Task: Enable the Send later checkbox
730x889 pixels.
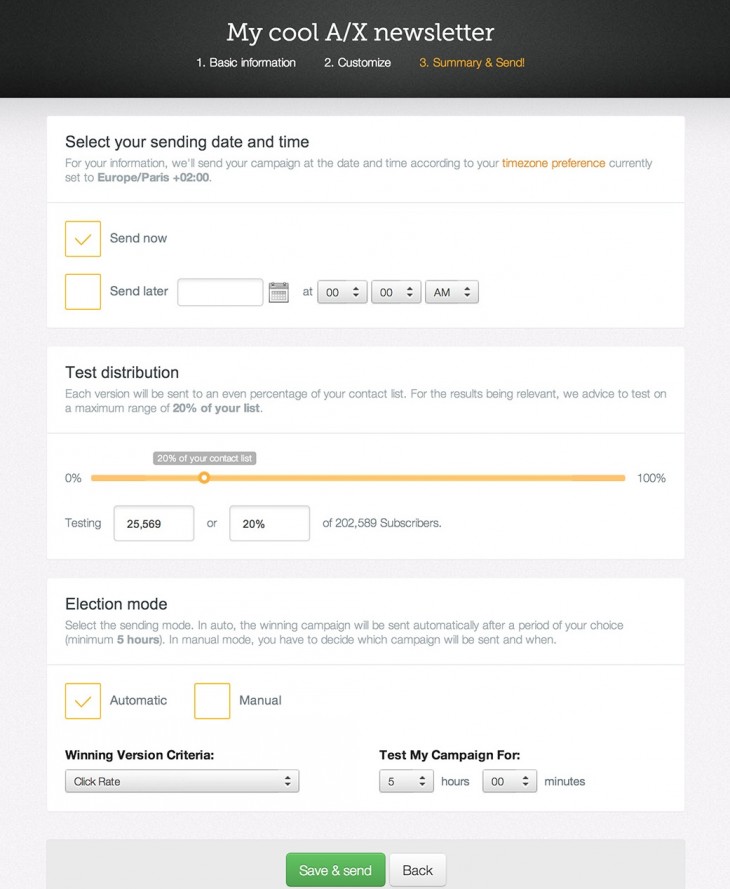Action: (x=83, y=292)
